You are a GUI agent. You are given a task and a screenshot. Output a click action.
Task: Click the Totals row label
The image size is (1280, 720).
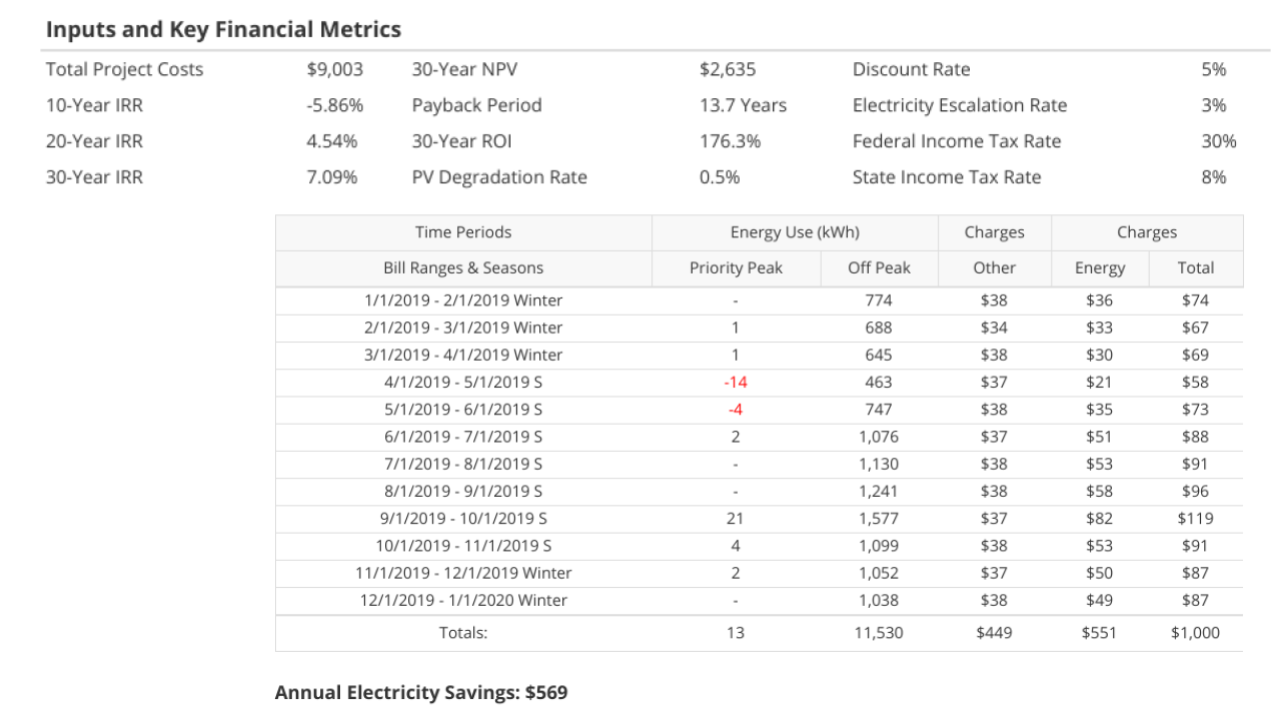tap(463, 633)
